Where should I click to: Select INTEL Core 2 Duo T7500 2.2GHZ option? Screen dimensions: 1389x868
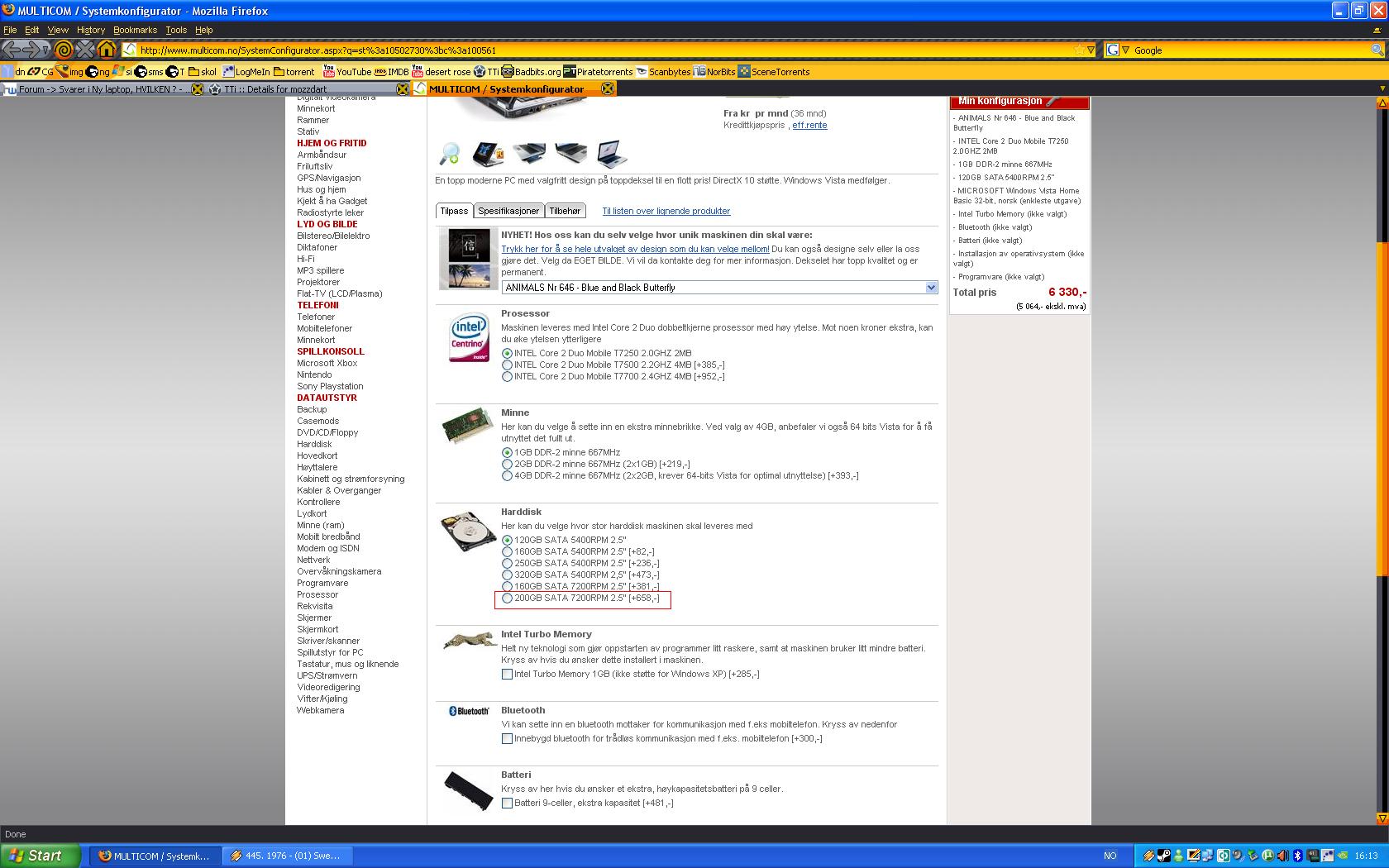(x=507, y=365)
